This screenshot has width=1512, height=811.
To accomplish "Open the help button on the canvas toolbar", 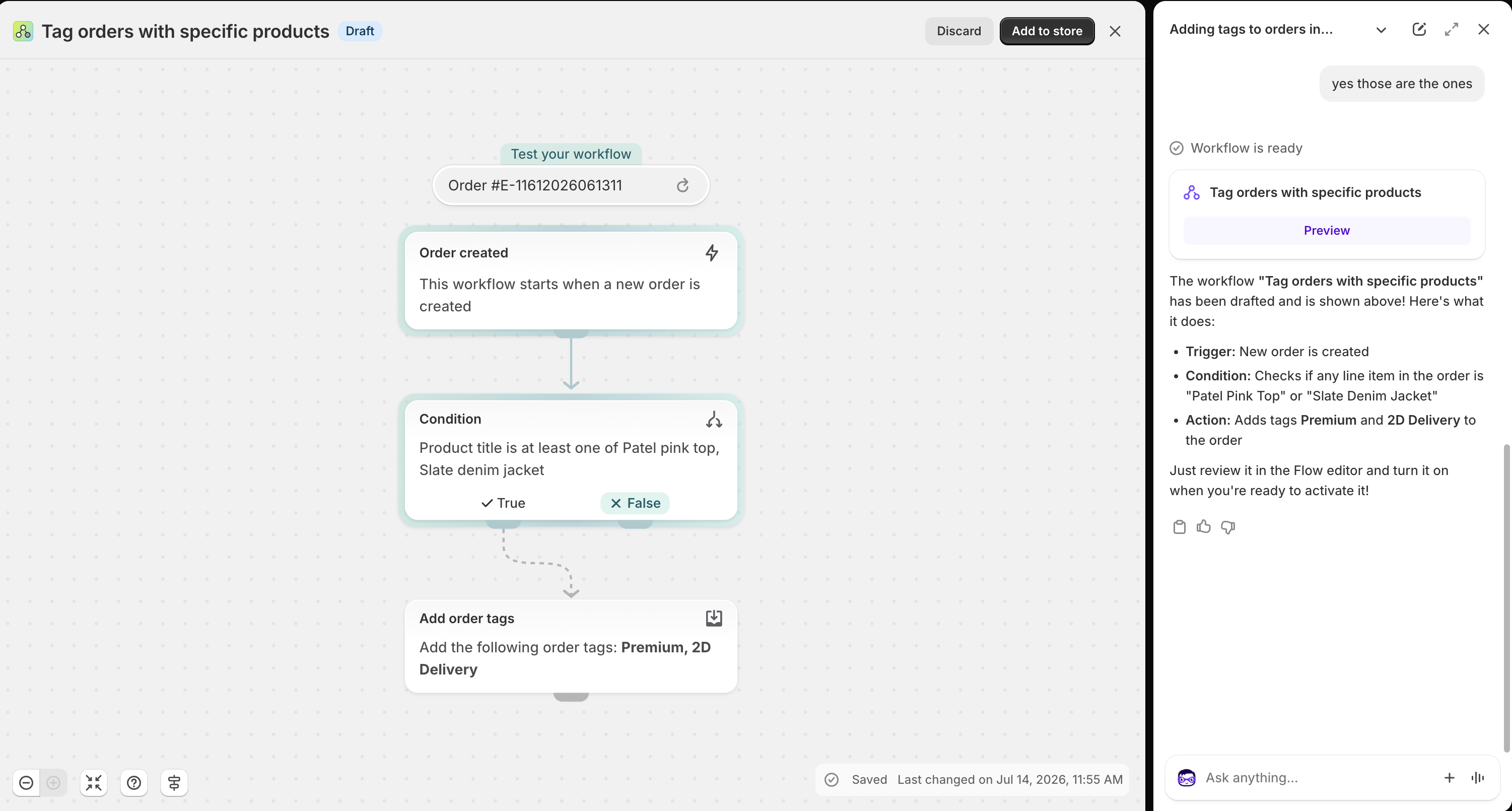I will coord(134,783).
